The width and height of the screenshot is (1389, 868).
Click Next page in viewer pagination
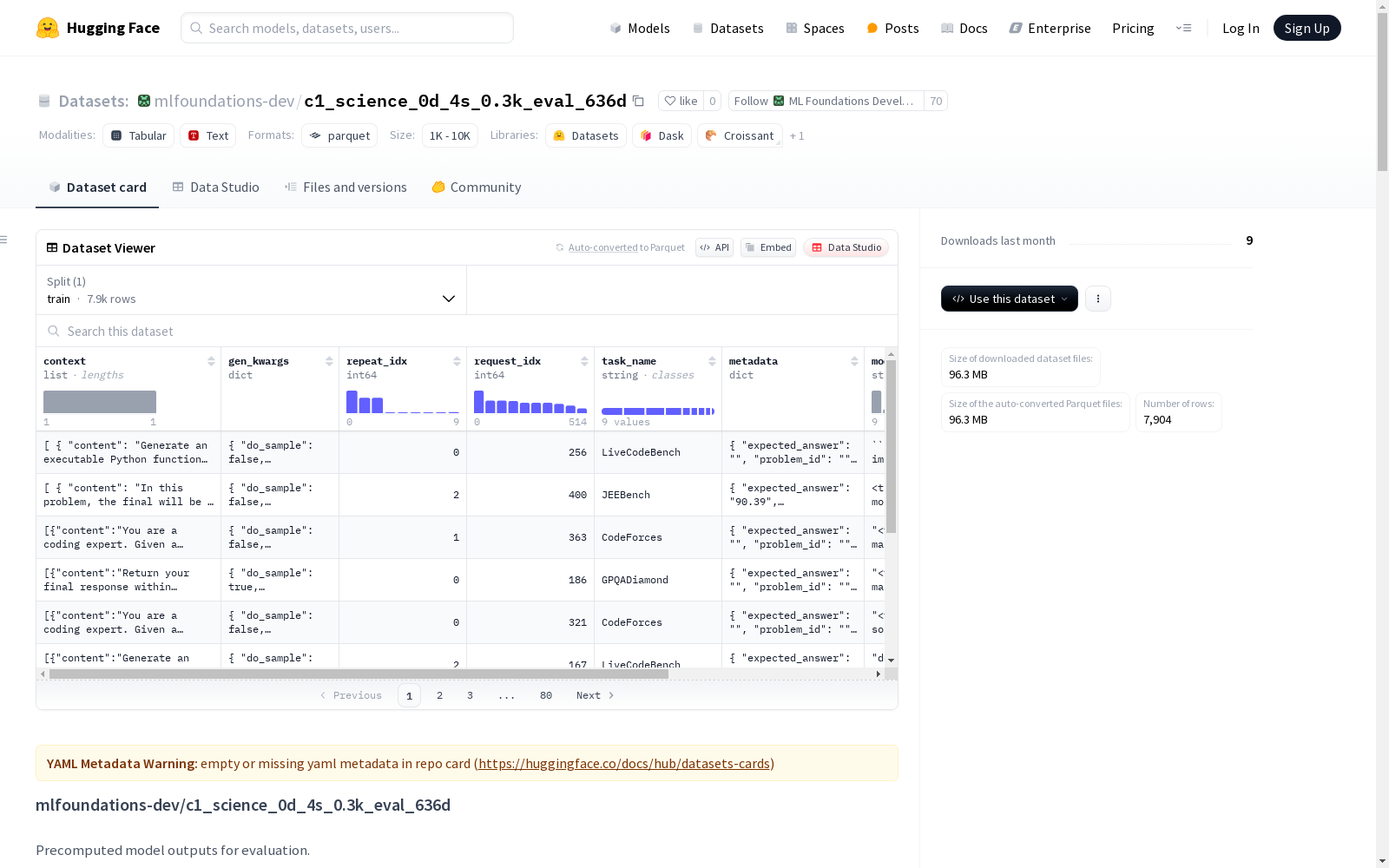596,695
